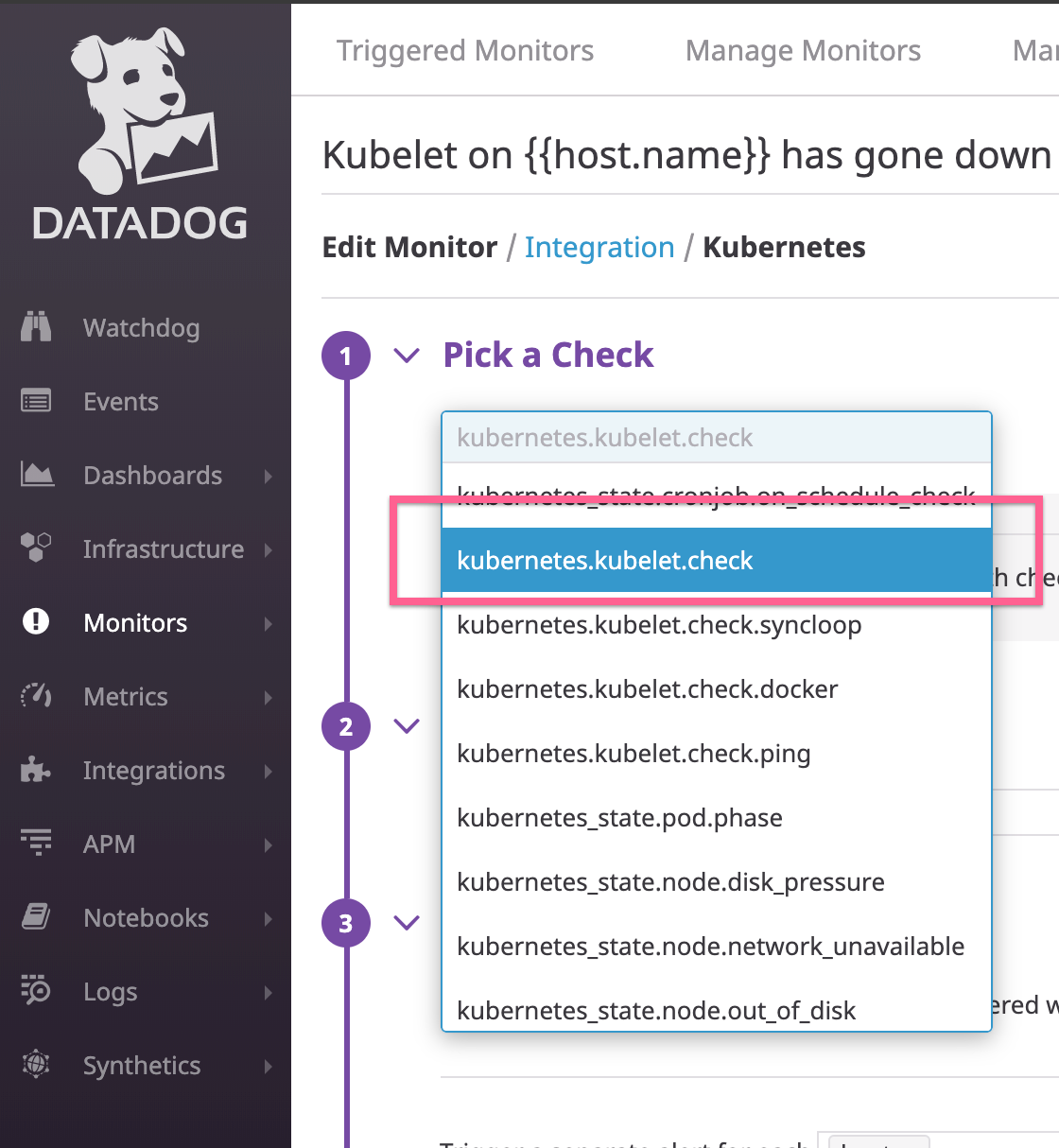Viewport: 1059px width, 1148px height.
Task: Collapse the Pick a Check section chevron
Action: click(x=407, y=356)
